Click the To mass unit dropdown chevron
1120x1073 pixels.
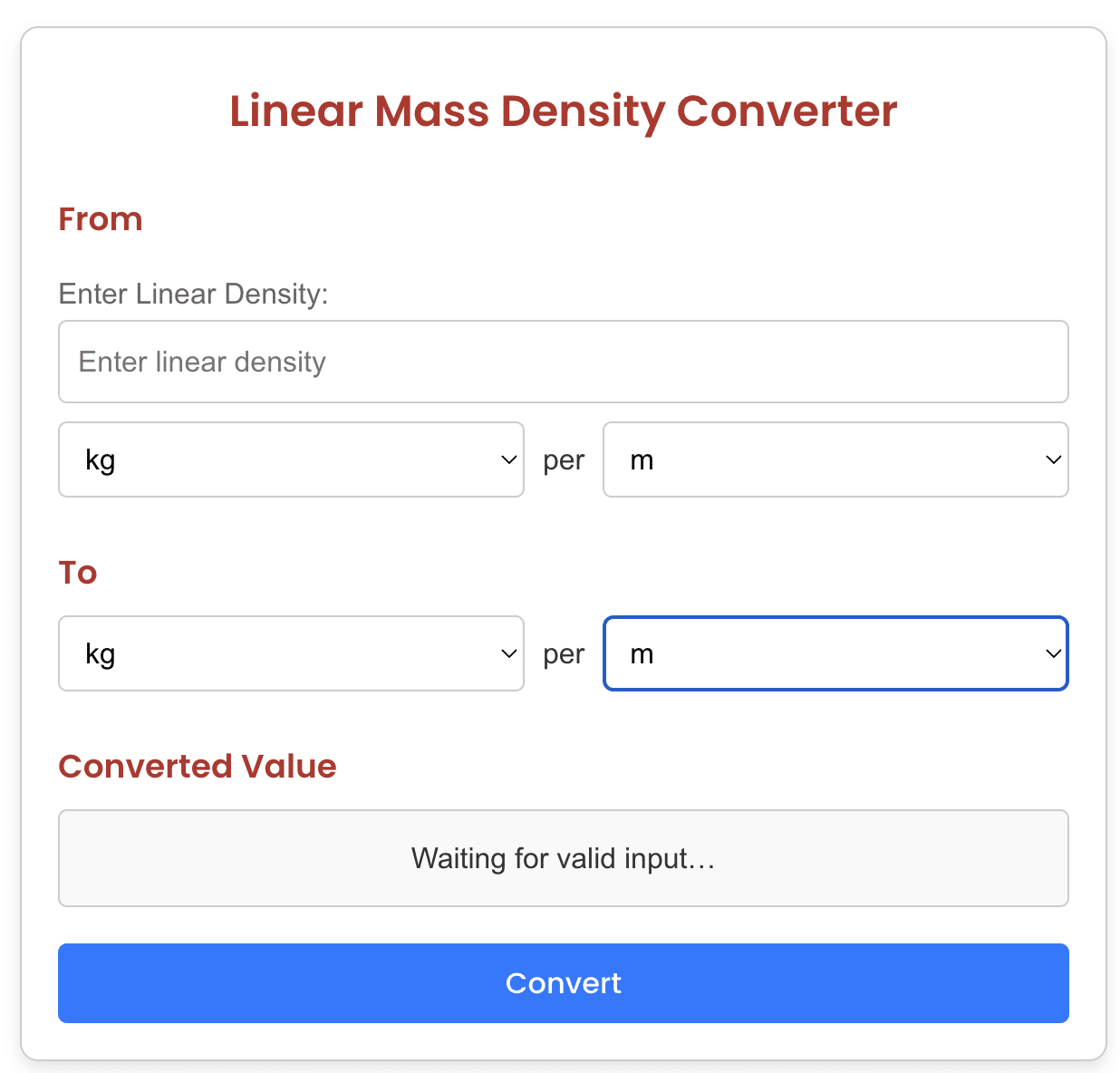point(508,653)
